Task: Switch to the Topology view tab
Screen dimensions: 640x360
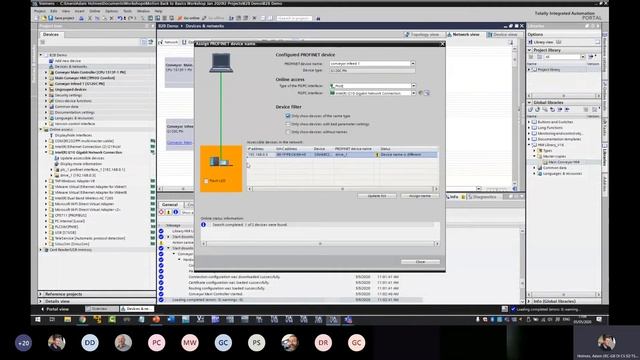Action: tap(422, 35)
